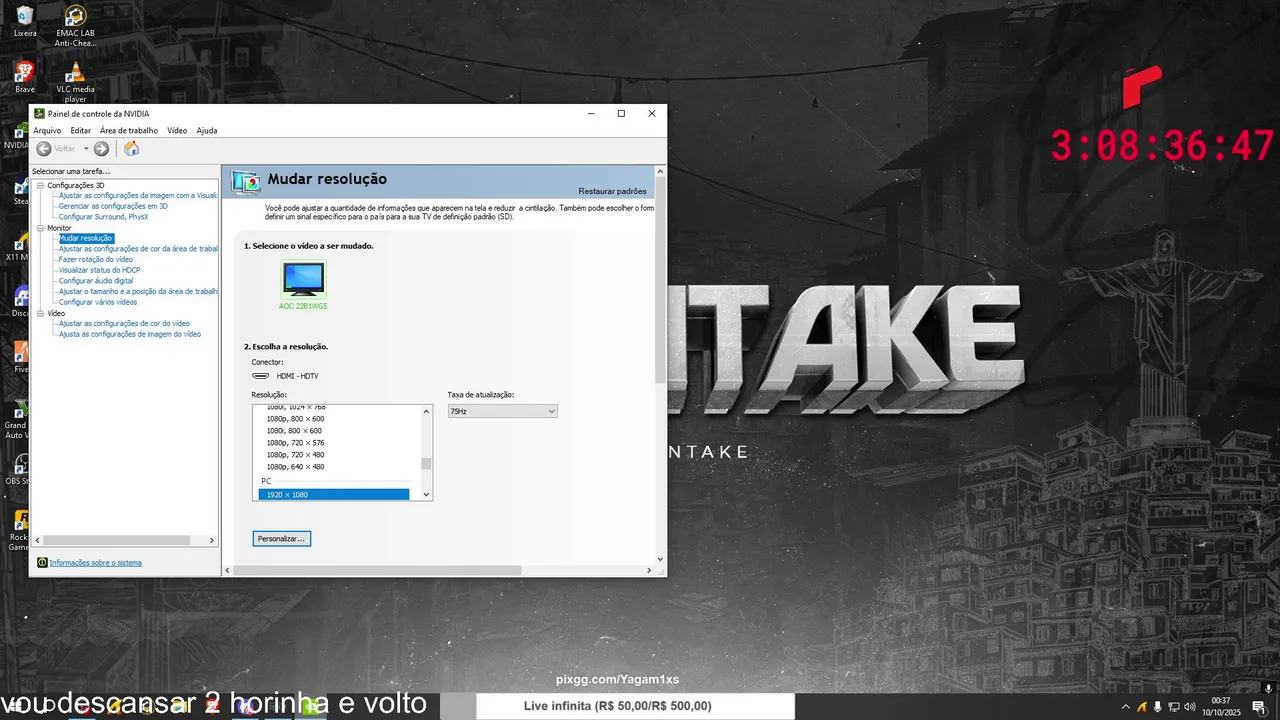Image resolution: width=1280 pixels, height=720 pixels.
Task: Click resolution list up arrow
Action: [426, 410]
